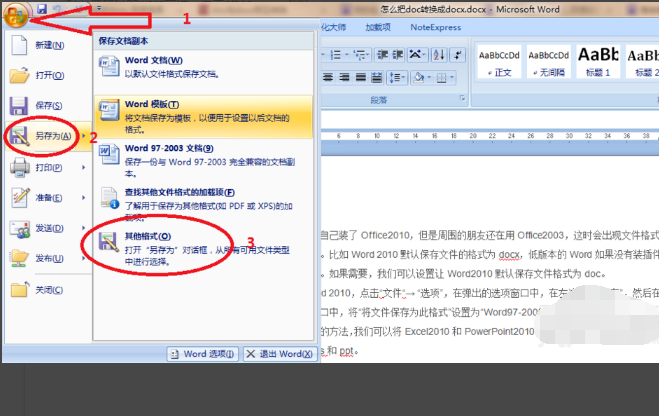
Task: Apply the 正文 style
Action: [499, 62]
